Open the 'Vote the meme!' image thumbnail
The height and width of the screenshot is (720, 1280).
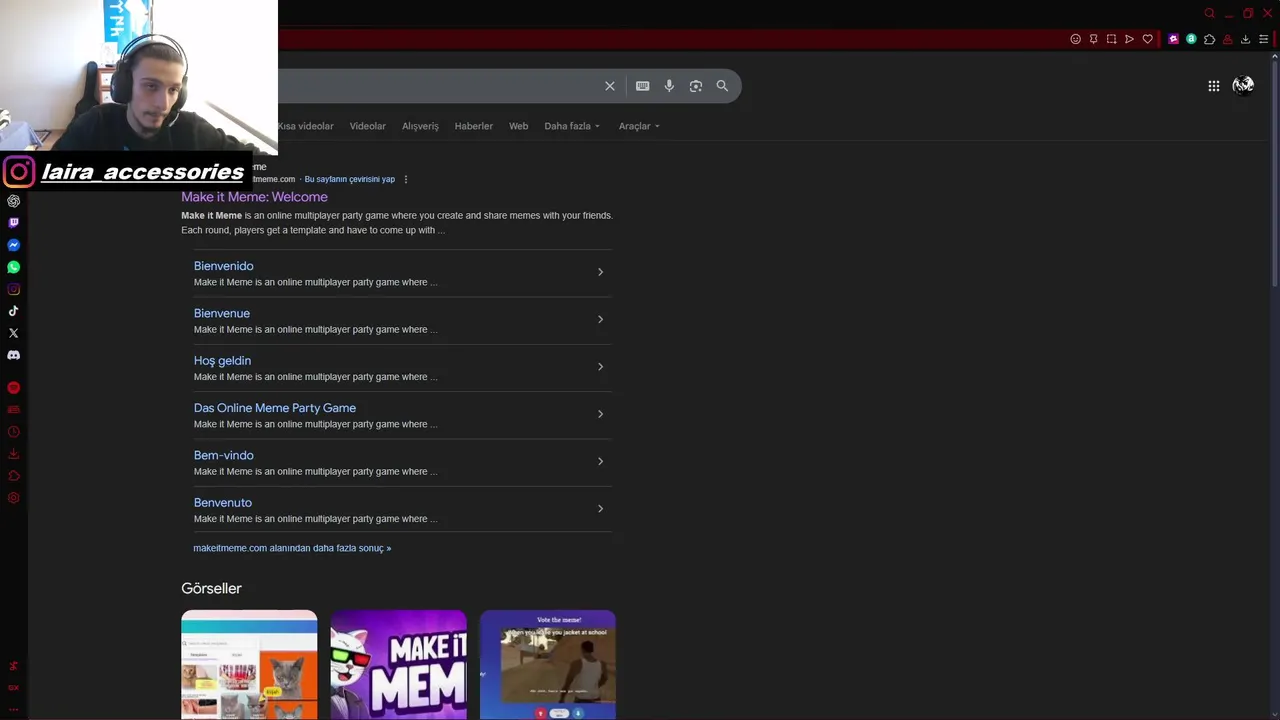(548, 664)
